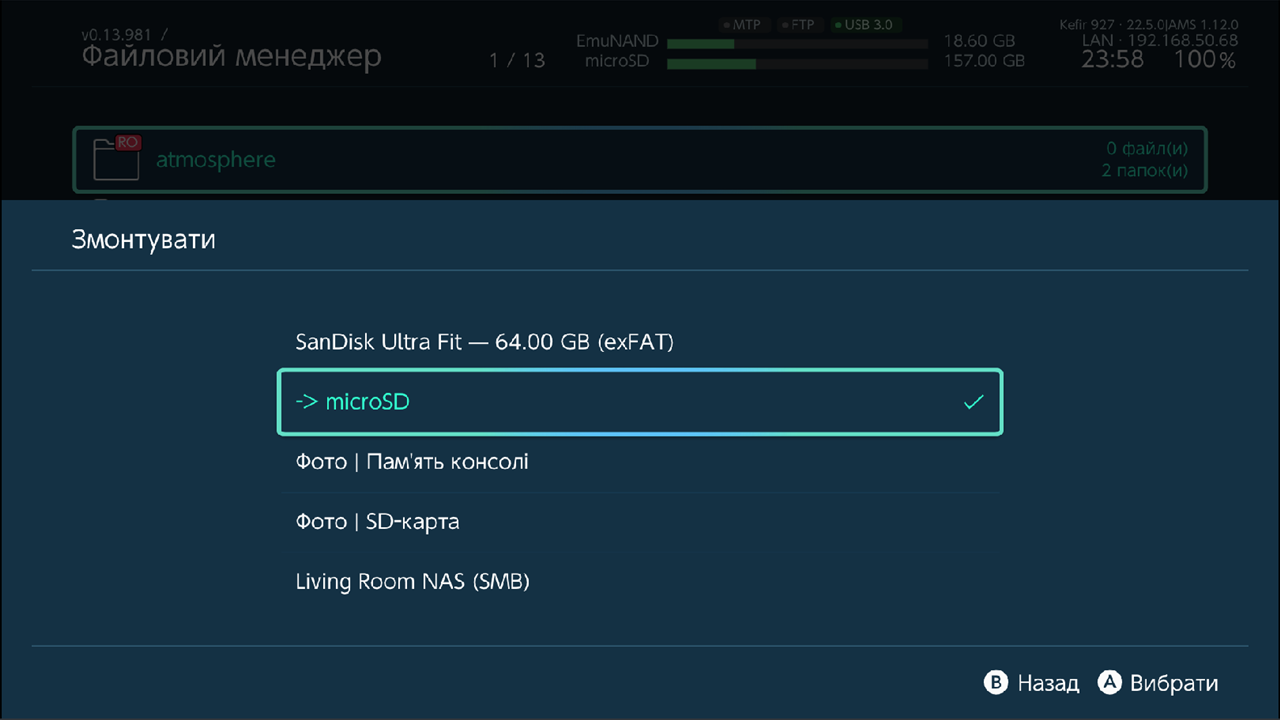Click the RO badge on atmosphere folder
The width and height of the screenshot is (1280, 720).
click(128, 143)
